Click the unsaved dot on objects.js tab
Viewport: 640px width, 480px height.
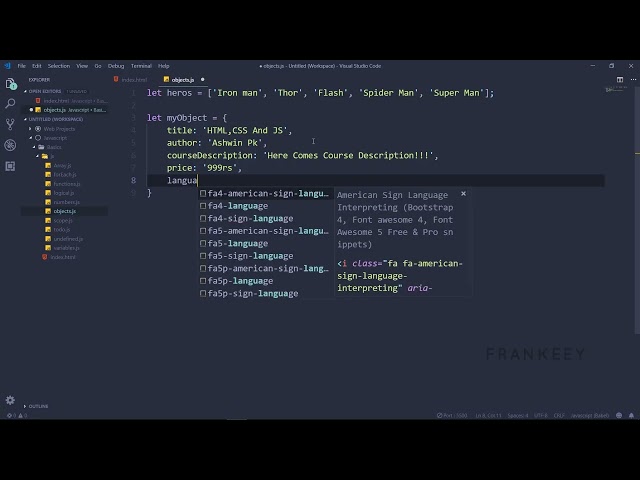tap(202, 80)
